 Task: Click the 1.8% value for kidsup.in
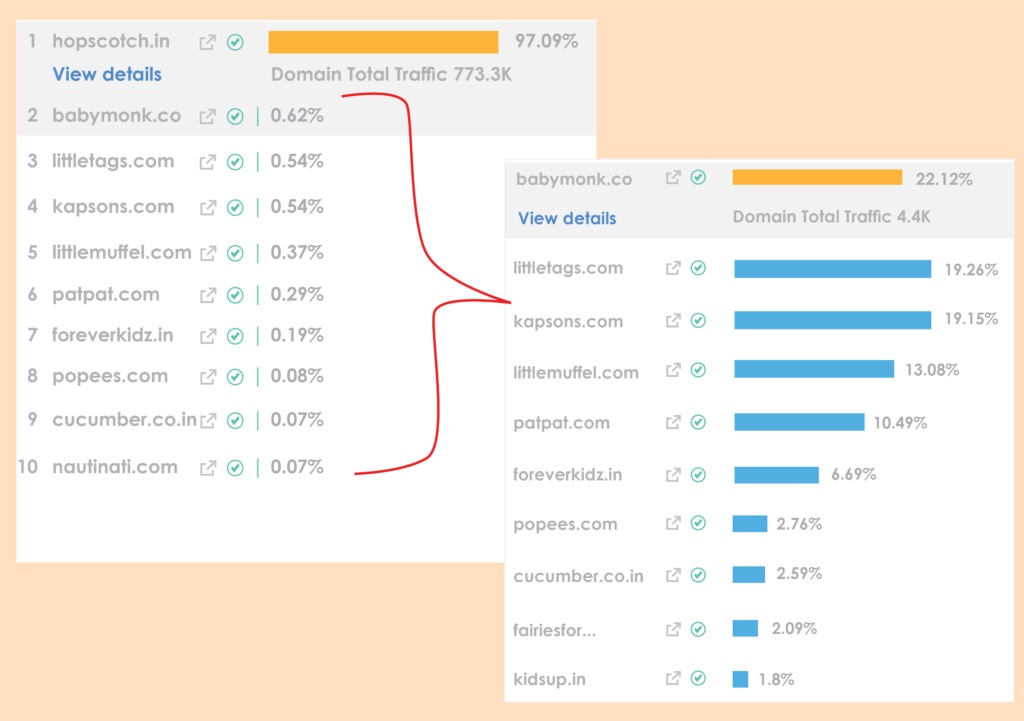(x=776, y=679)
